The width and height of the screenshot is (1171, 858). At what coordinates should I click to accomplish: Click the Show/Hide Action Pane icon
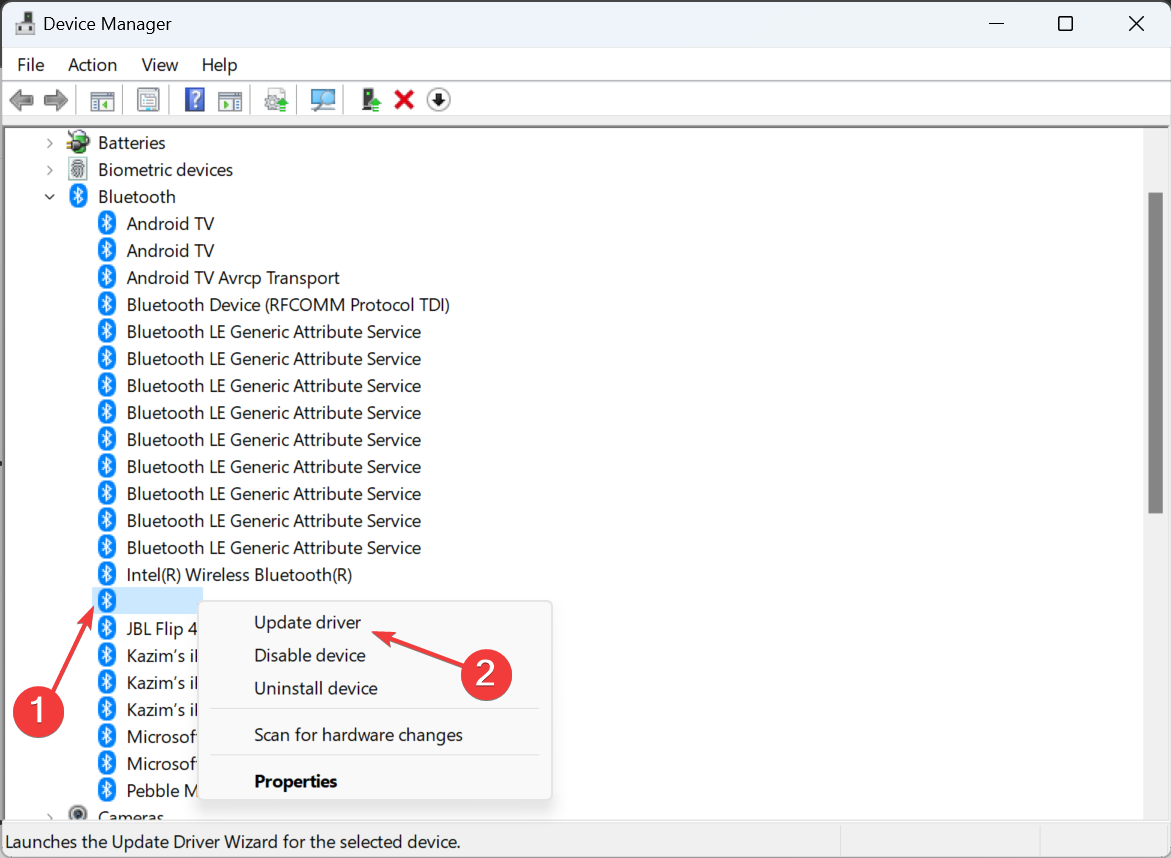(230, 100)
